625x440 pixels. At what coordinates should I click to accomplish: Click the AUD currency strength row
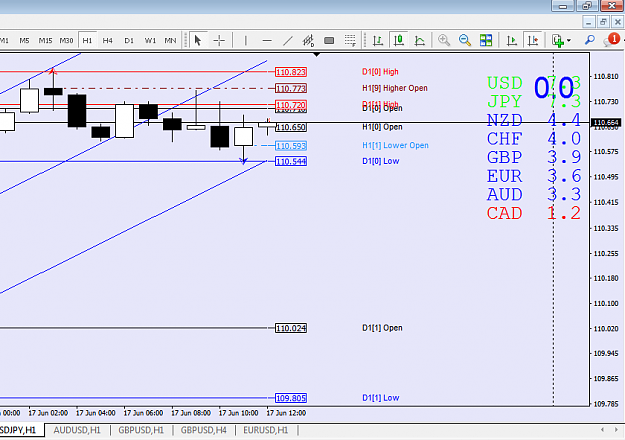coord(534,194)
